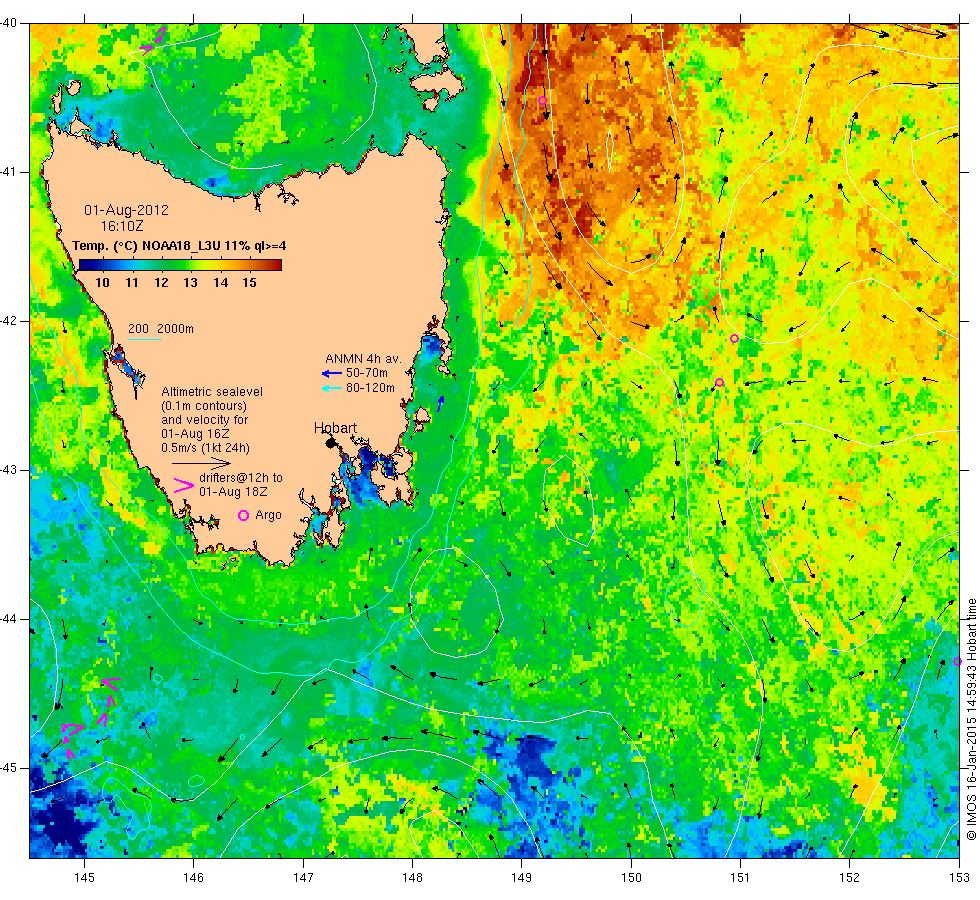This screenshot has height=900, width=980.
Task: Click the Argo legend label
Action: (268, 515)
